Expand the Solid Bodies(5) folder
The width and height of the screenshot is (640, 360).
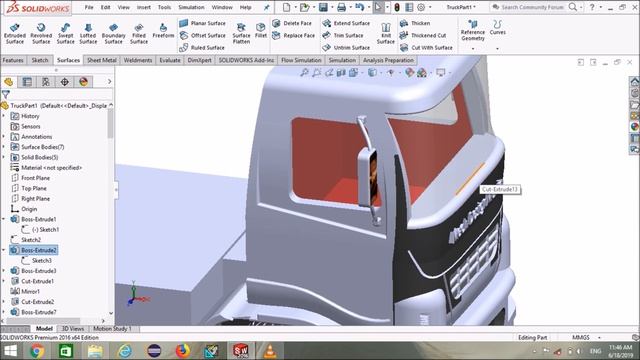click(4, 158)
